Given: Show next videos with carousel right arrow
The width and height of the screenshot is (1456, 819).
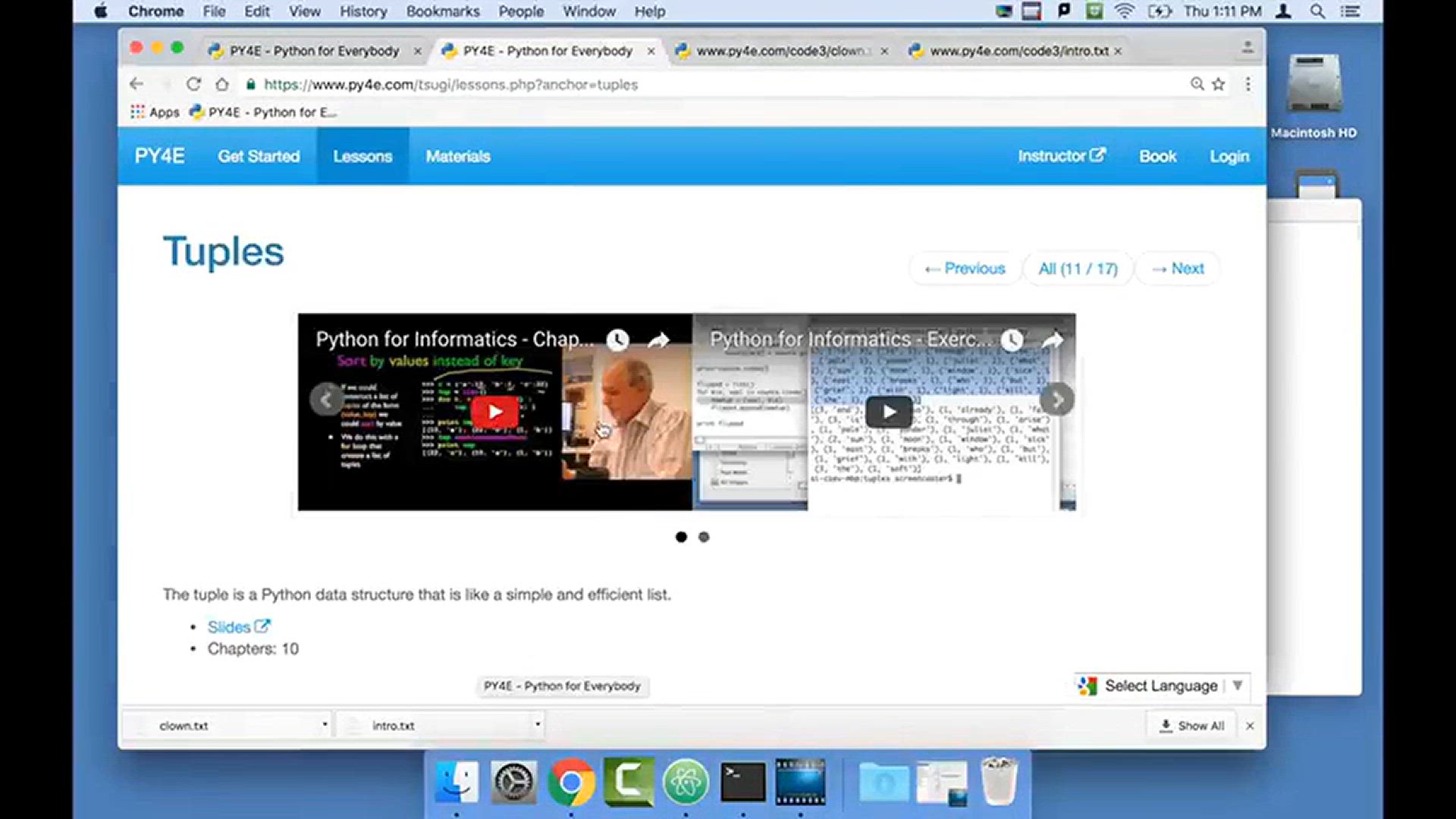Looking at the screenshot, I should click(1057, 400).
